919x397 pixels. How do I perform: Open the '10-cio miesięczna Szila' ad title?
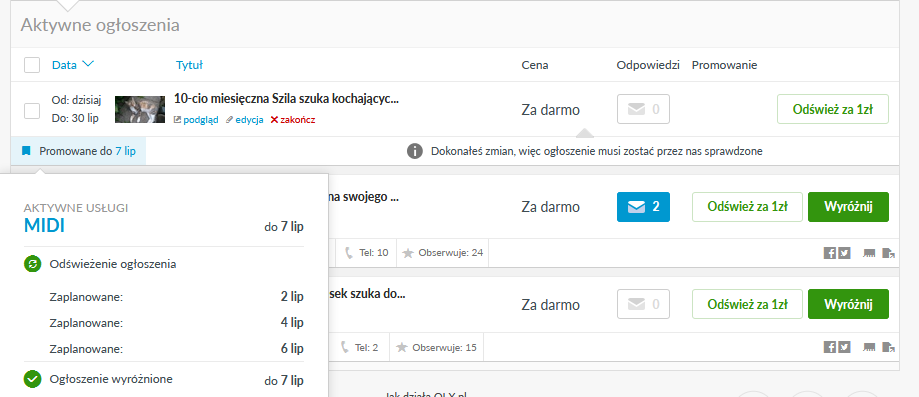(x=287, y=99)
